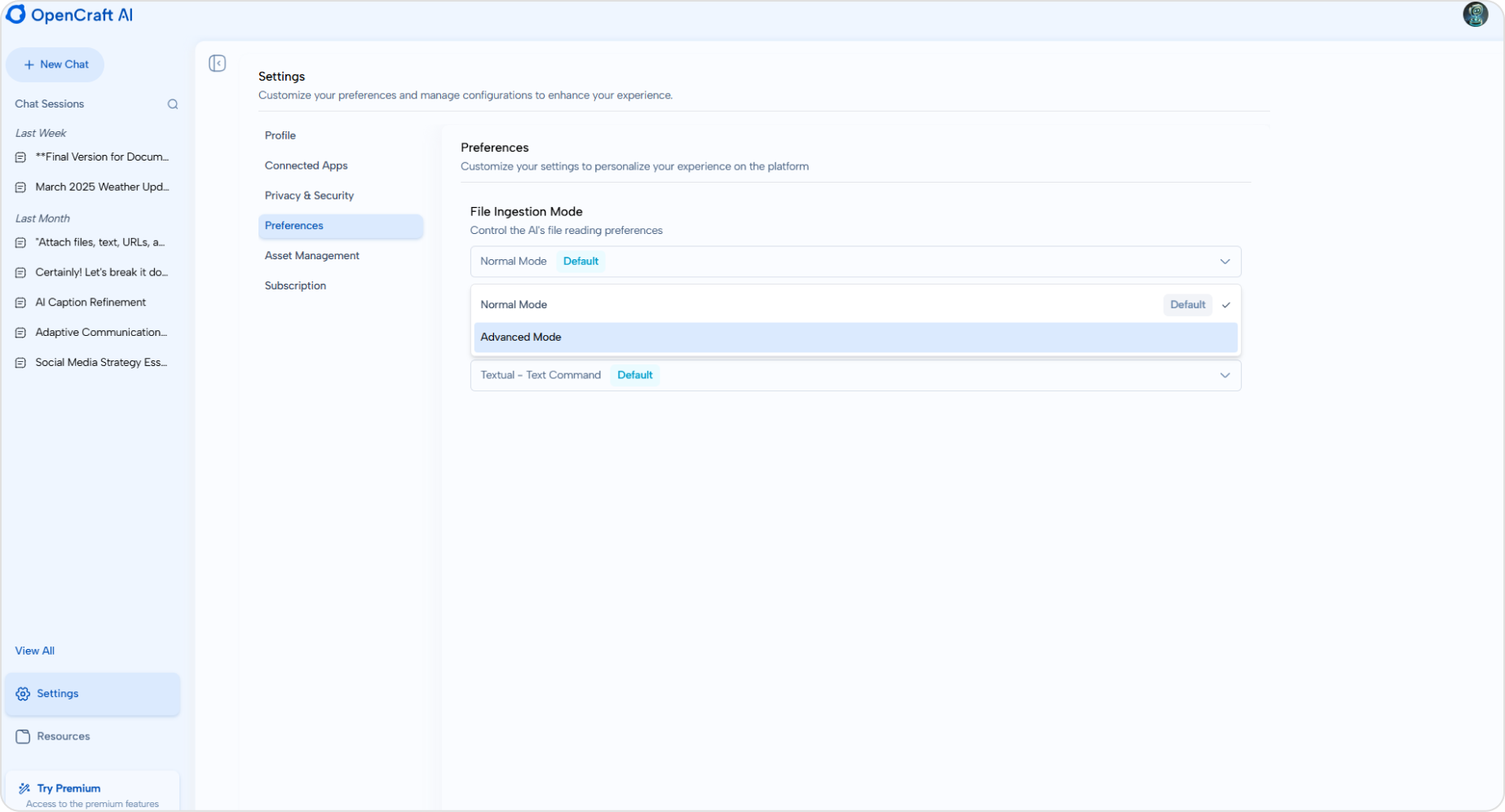Switch to Connected Apps tab
The height and width of the screenshot is (812, 1505).
[306, 165]
